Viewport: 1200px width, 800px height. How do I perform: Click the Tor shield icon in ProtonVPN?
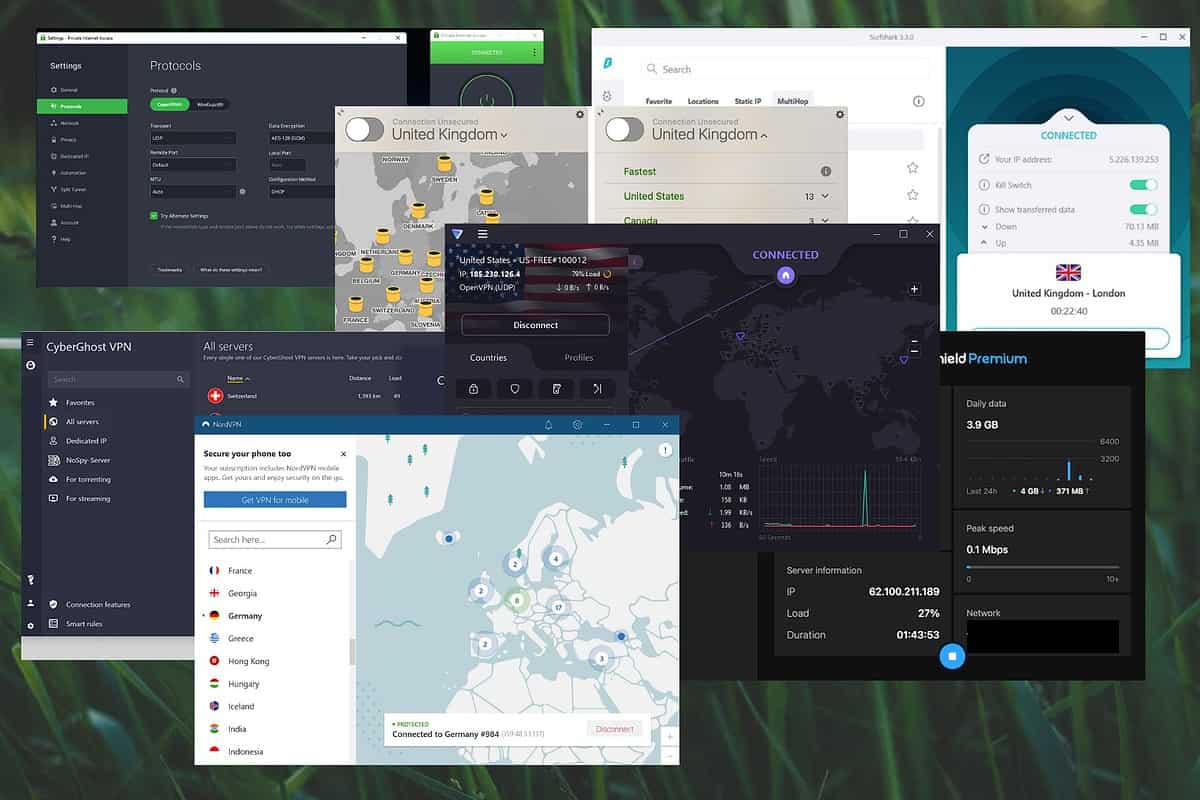tap(514, 388)
